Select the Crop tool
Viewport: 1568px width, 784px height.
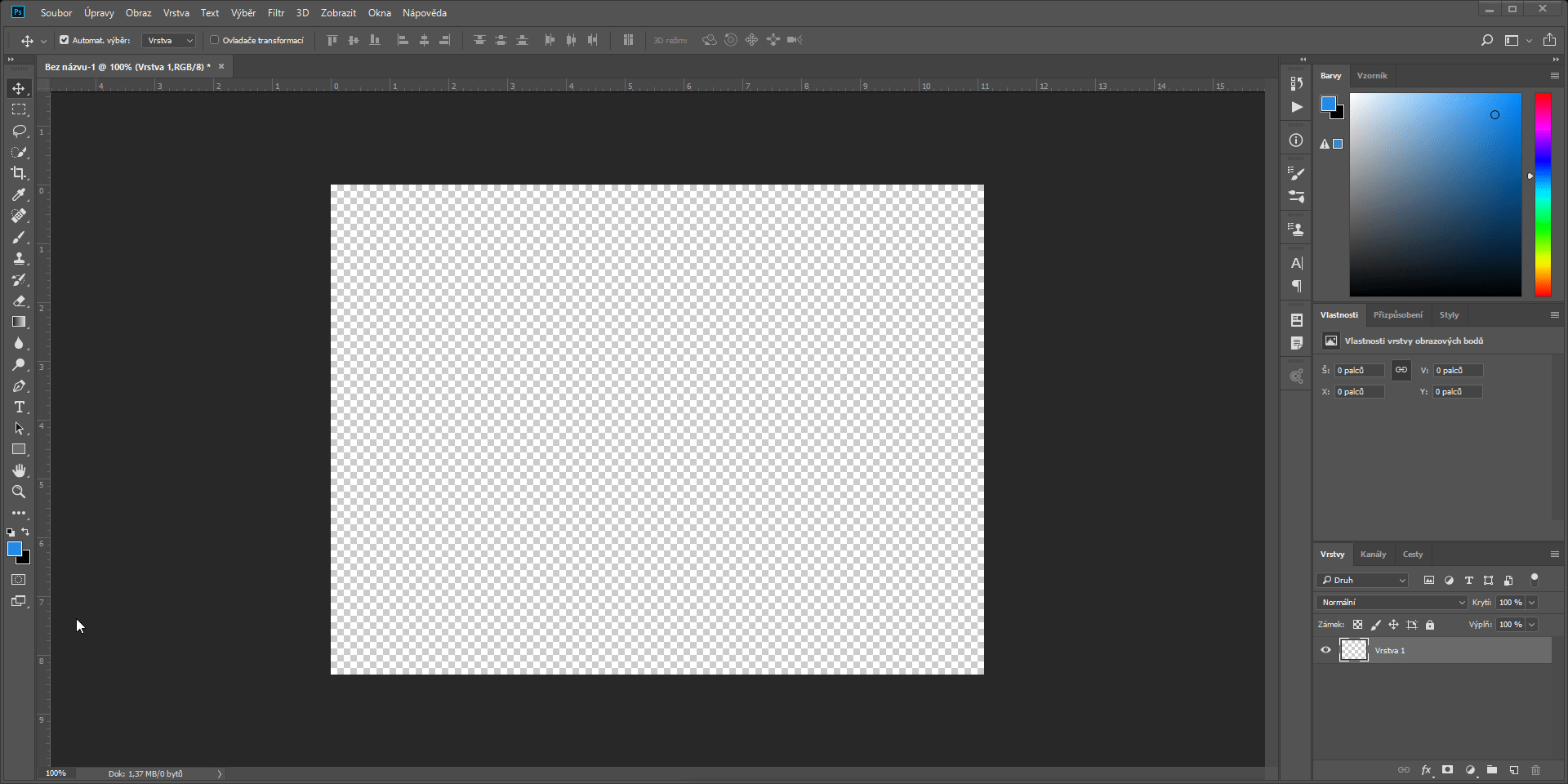(18, 173)
